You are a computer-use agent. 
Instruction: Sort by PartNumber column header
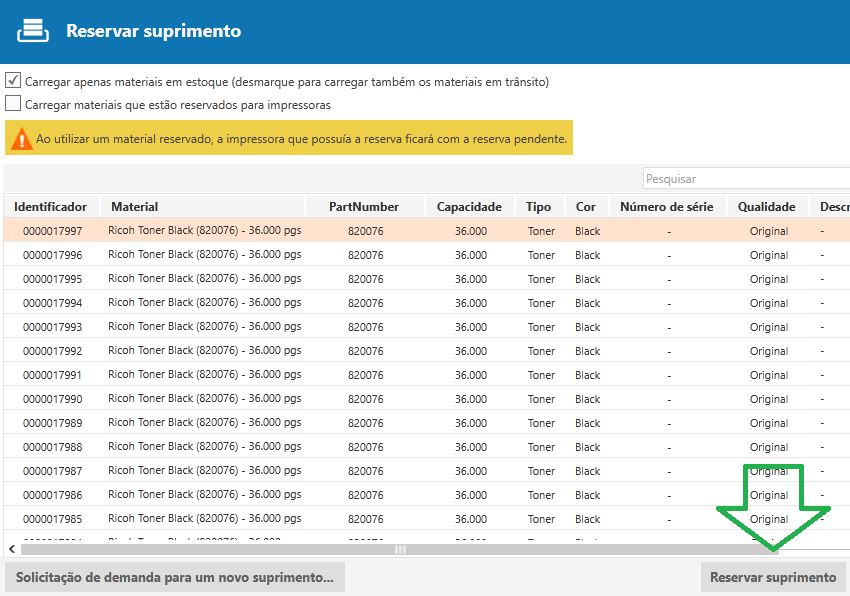pos(364,207)
